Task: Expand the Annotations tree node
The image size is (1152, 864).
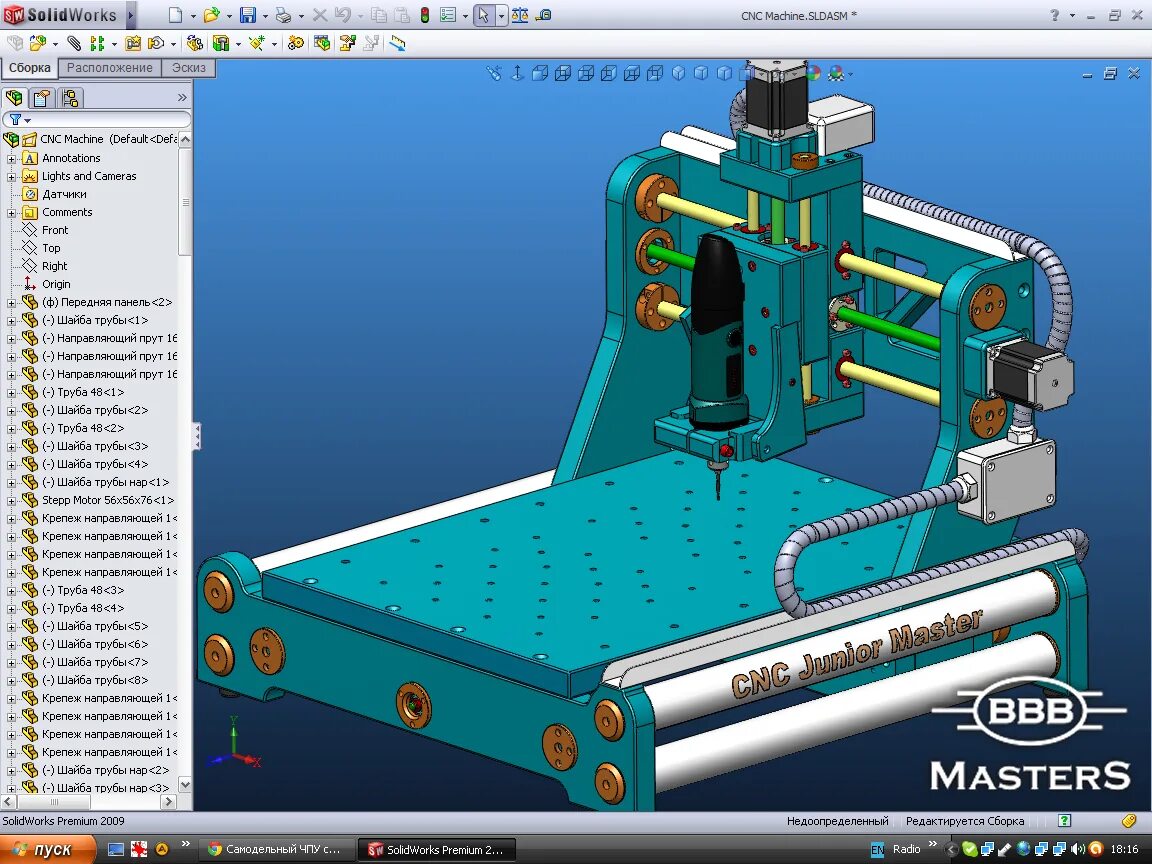Action: pos(11,159)
